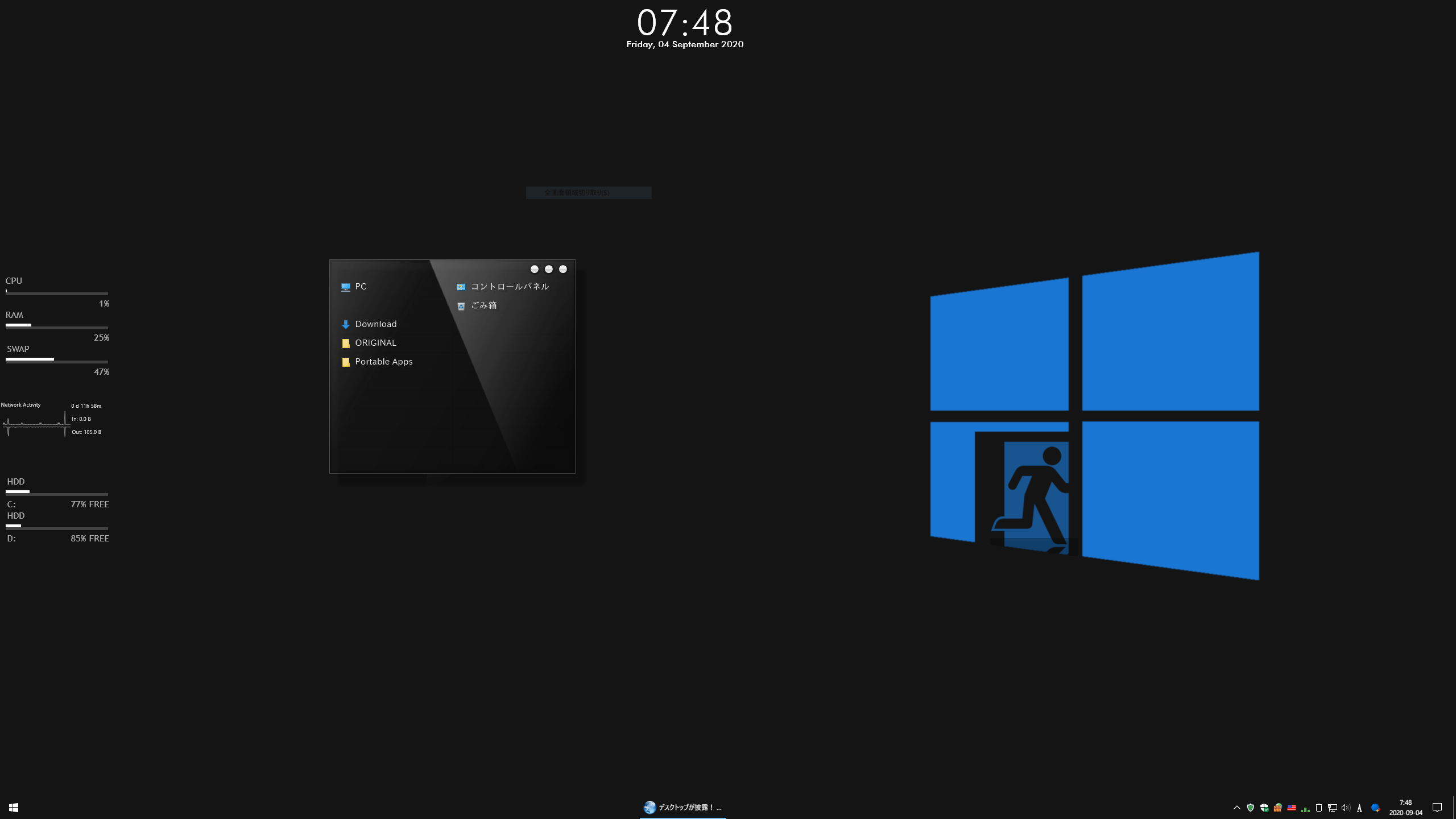
Task: Click the SWAP usage meter bar
Action: (x=57, y=361)
